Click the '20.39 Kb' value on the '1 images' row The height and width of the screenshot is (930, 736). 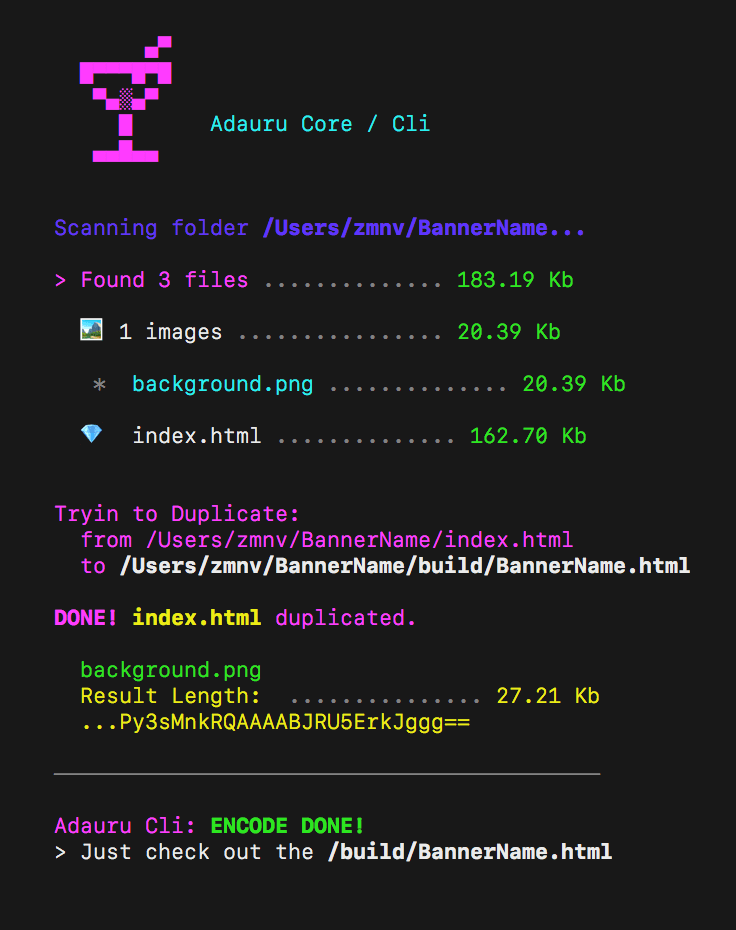[x=509, y=332]
